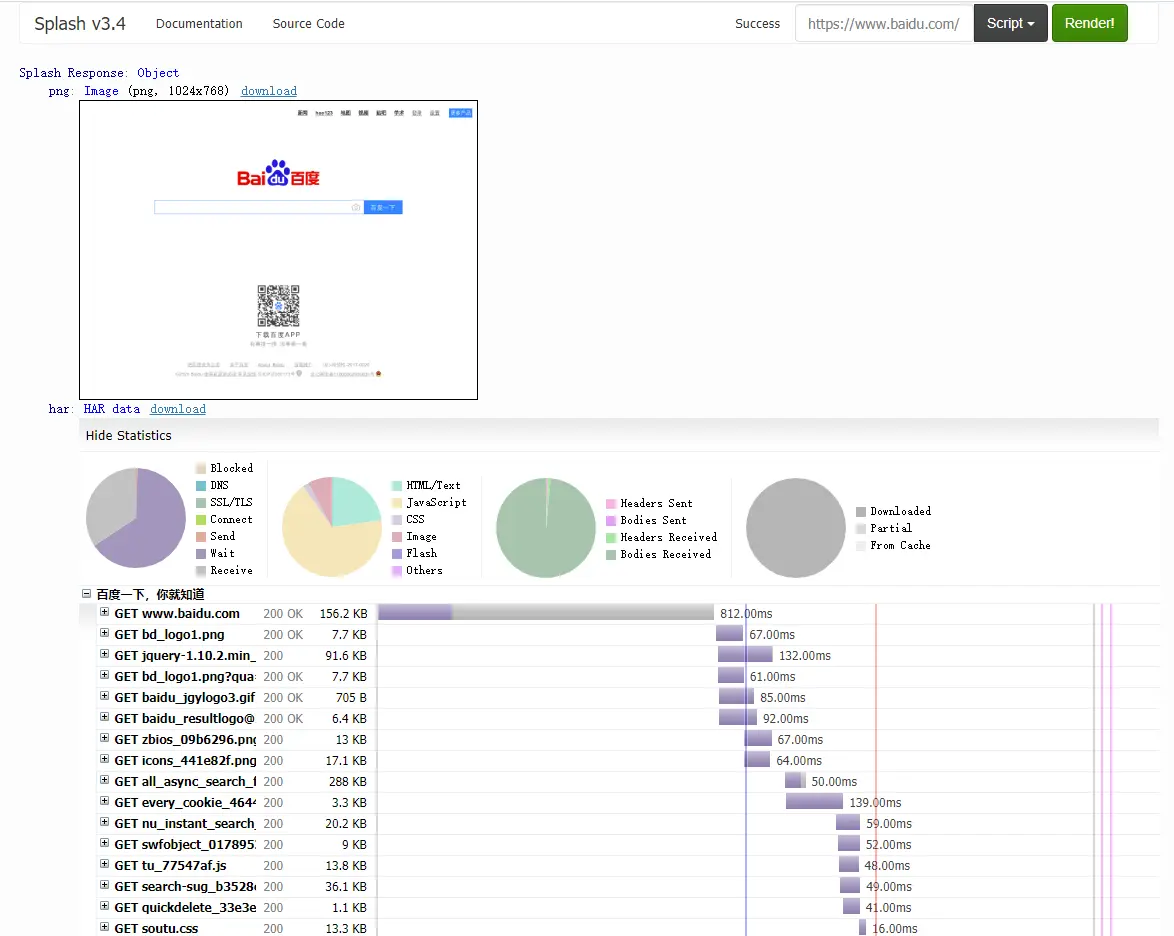Click the 812.00ms timeline bar for www.baidu.com
1174x936 pixels.
pos(546,613)
